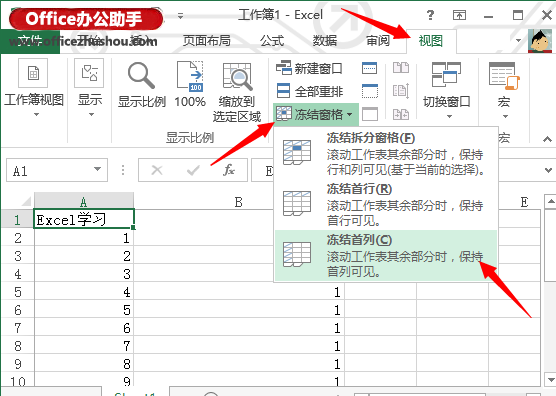Switch to the Data (数据) tab

tap(324, 41)
